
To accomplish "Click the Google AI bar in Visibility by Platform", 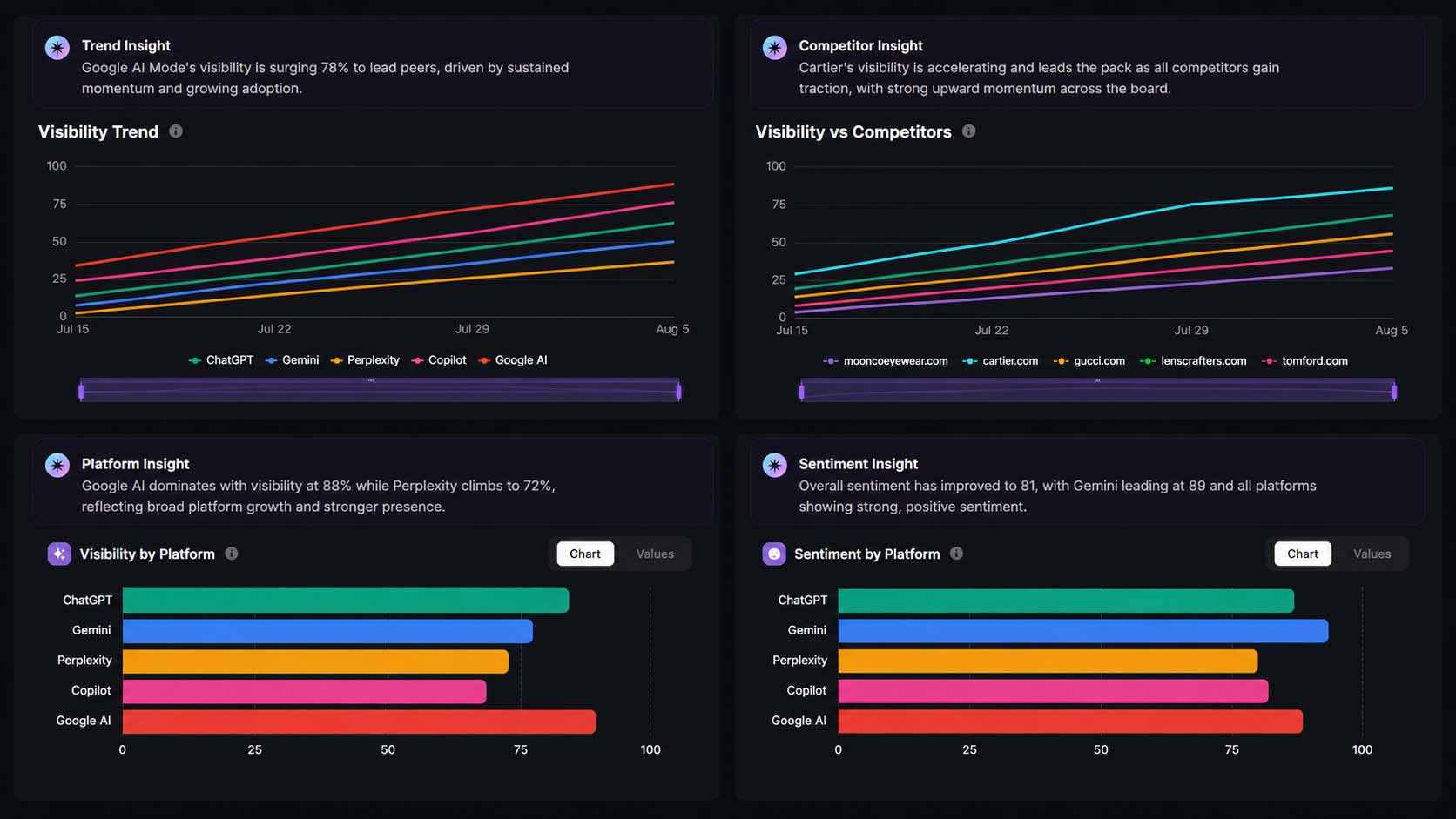I will coord(359,722).
